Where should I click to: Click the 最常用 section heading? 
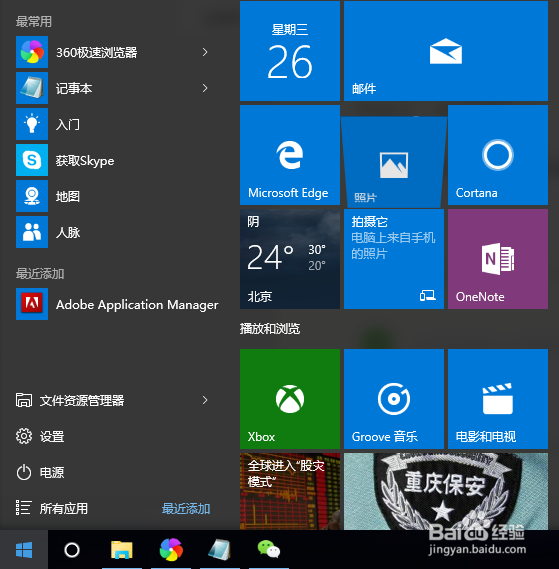(34, 21)
